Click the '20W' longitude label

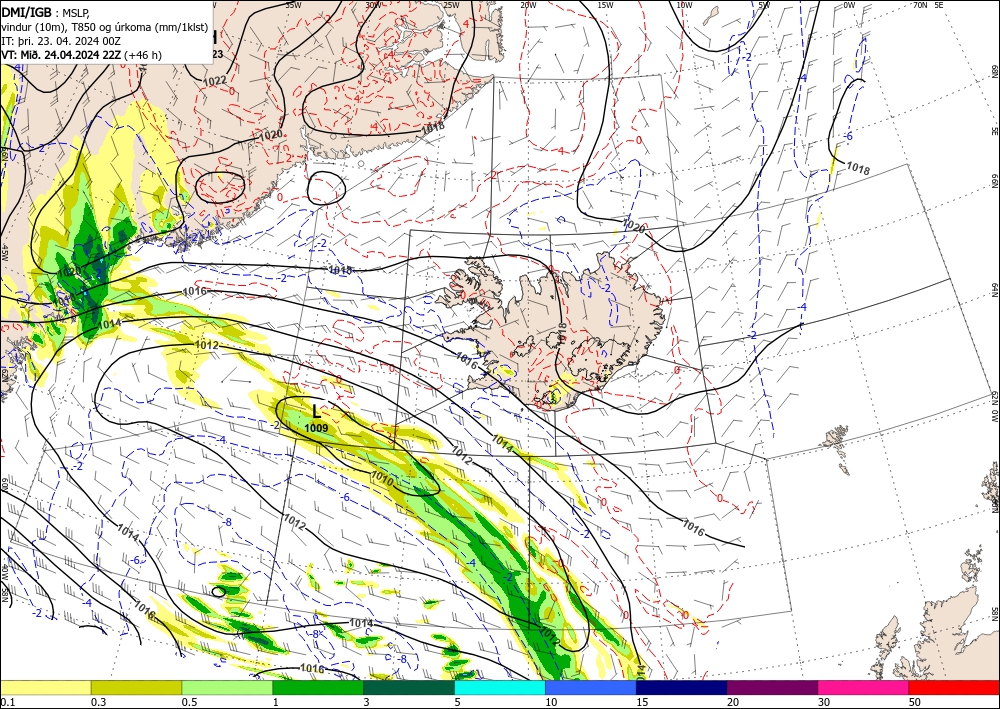pos(527,4)
